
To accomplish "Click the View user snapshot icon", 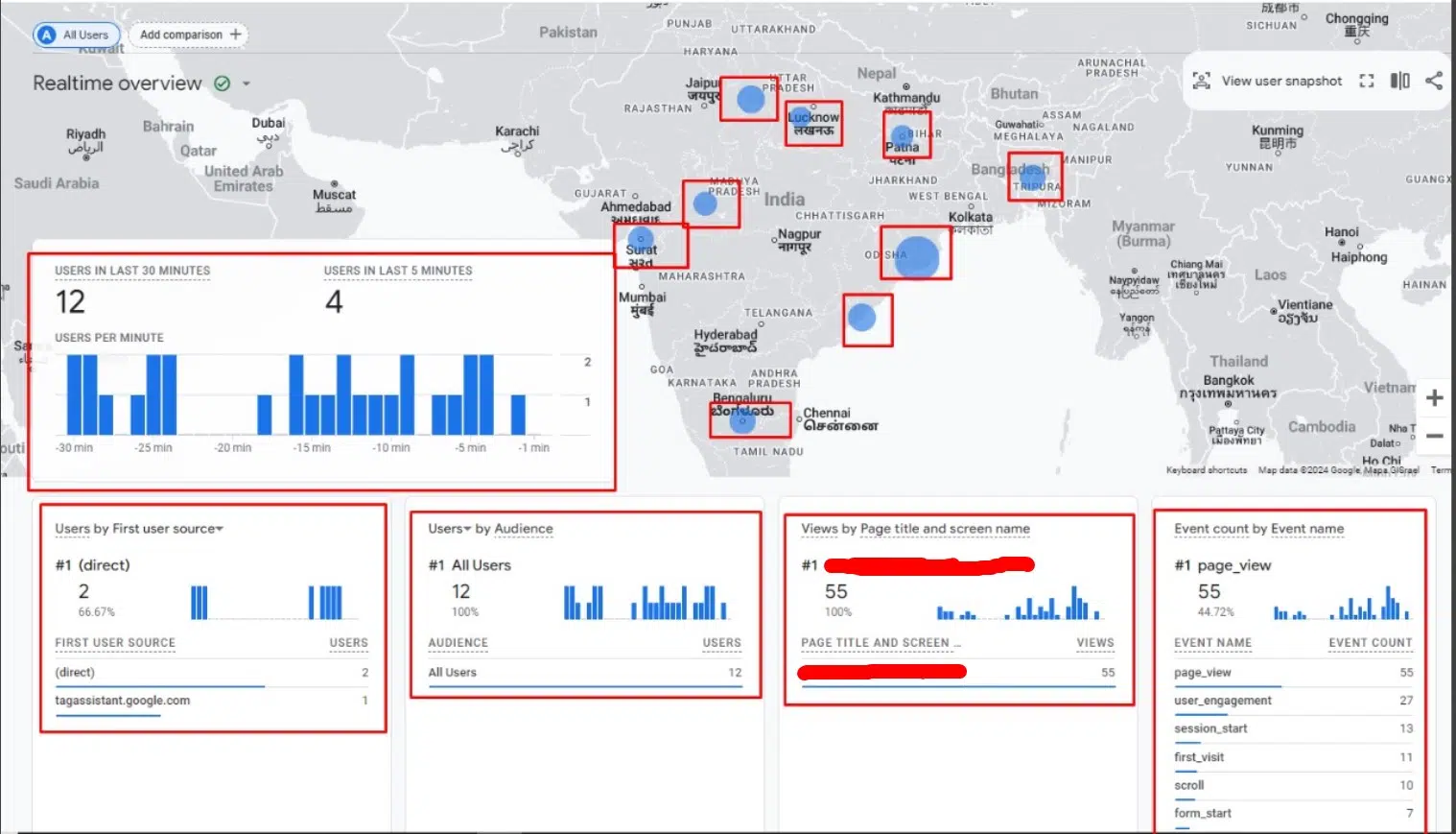I will tap(1201, 82).
